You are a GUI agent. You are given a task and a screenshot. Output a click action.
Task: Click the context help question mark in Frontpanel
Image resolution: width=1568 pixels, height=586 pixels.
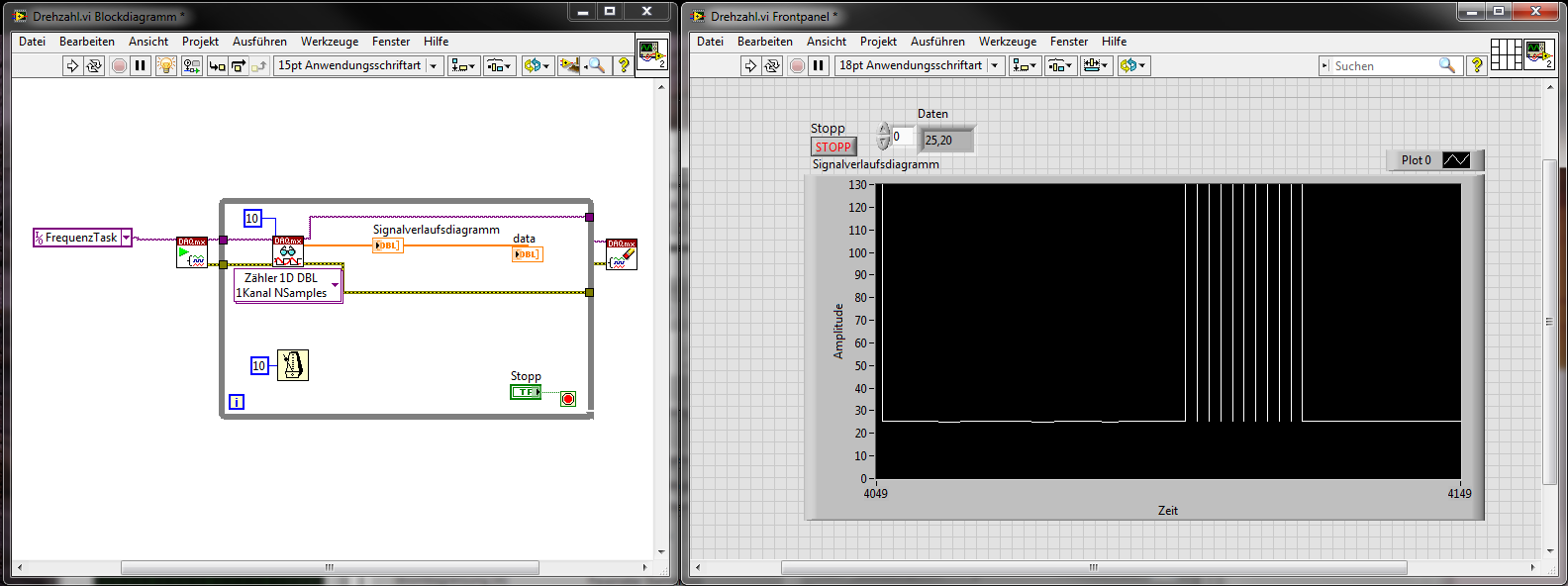point(1476,65)
